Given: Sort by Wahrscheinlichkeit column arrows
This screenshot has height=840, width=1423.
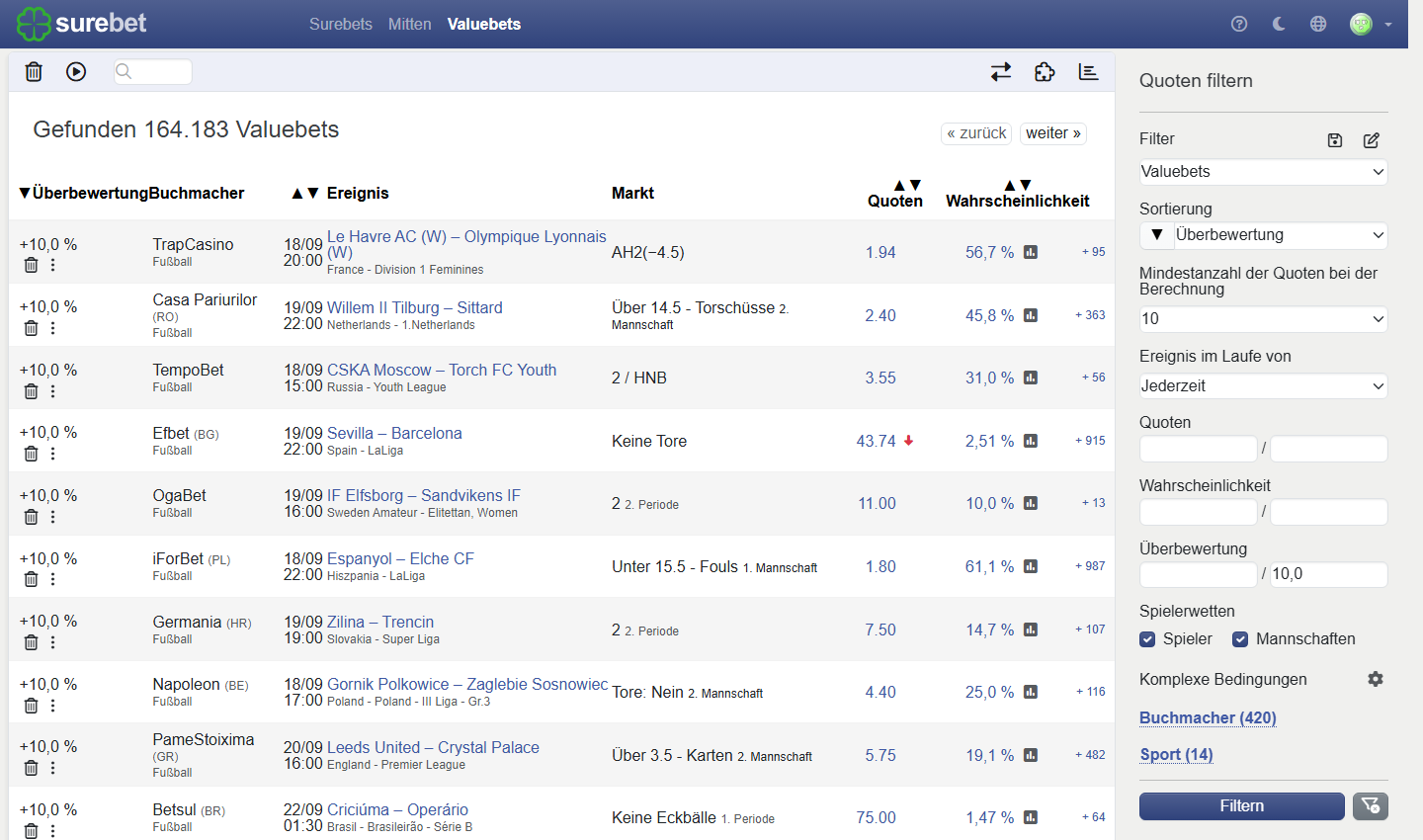Looking at the screenshot, I should pyautogui.click(x=1018, y=185).
